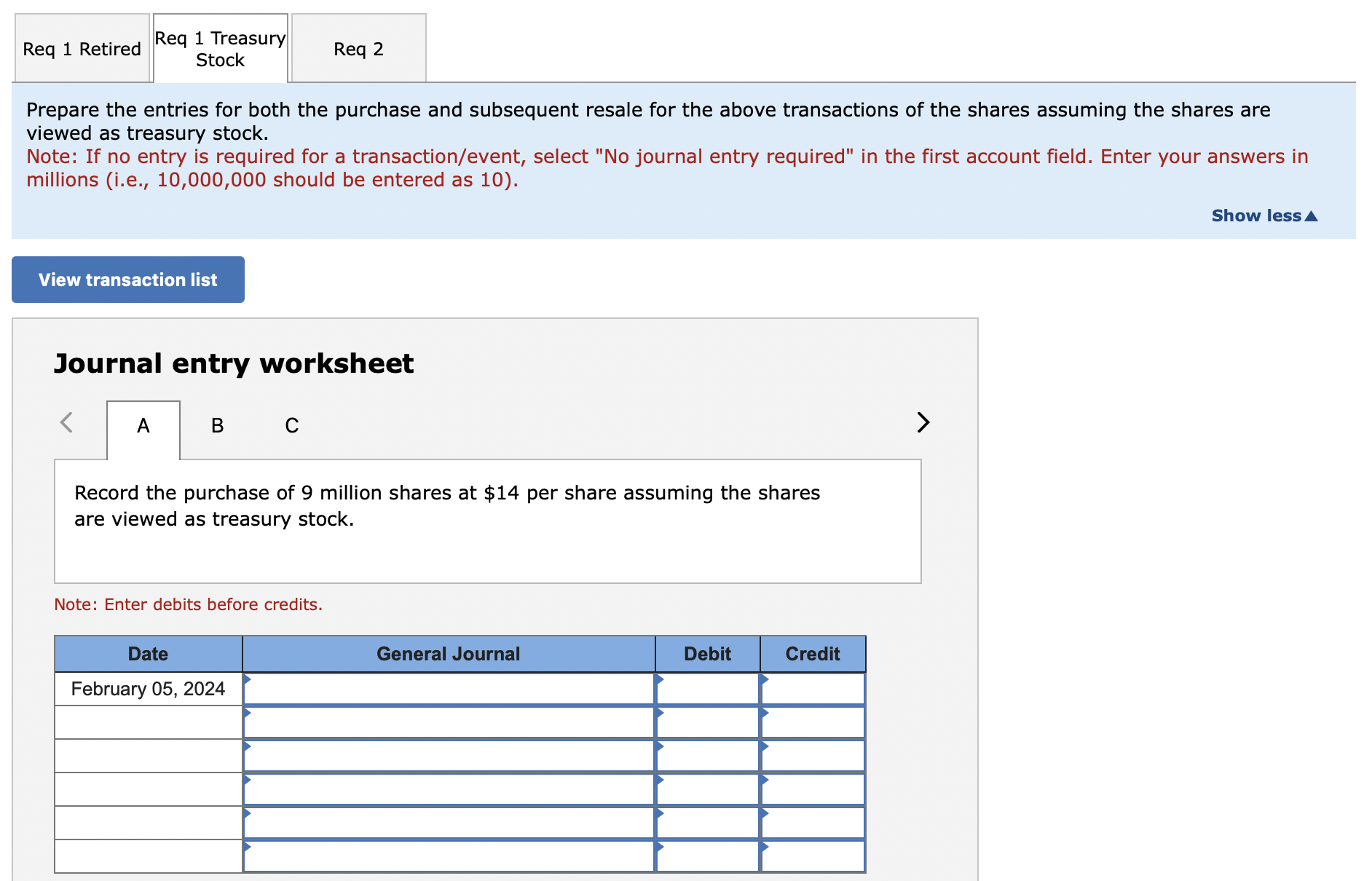
Task: Open the Req 1 Retired tab
Action: pos(82,49)
